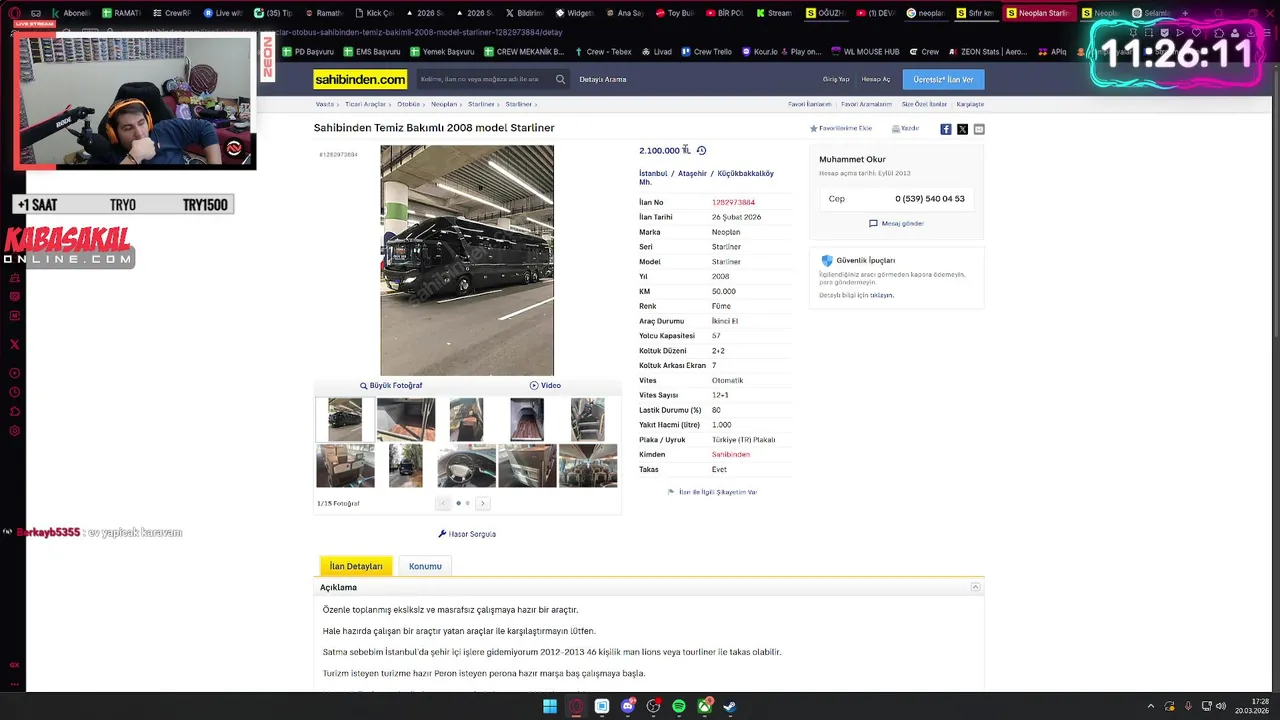The width and height of the screenshot is (1280, 720).
Task: Open Büyük Fotoğraf view
Action: coord(391,385)
